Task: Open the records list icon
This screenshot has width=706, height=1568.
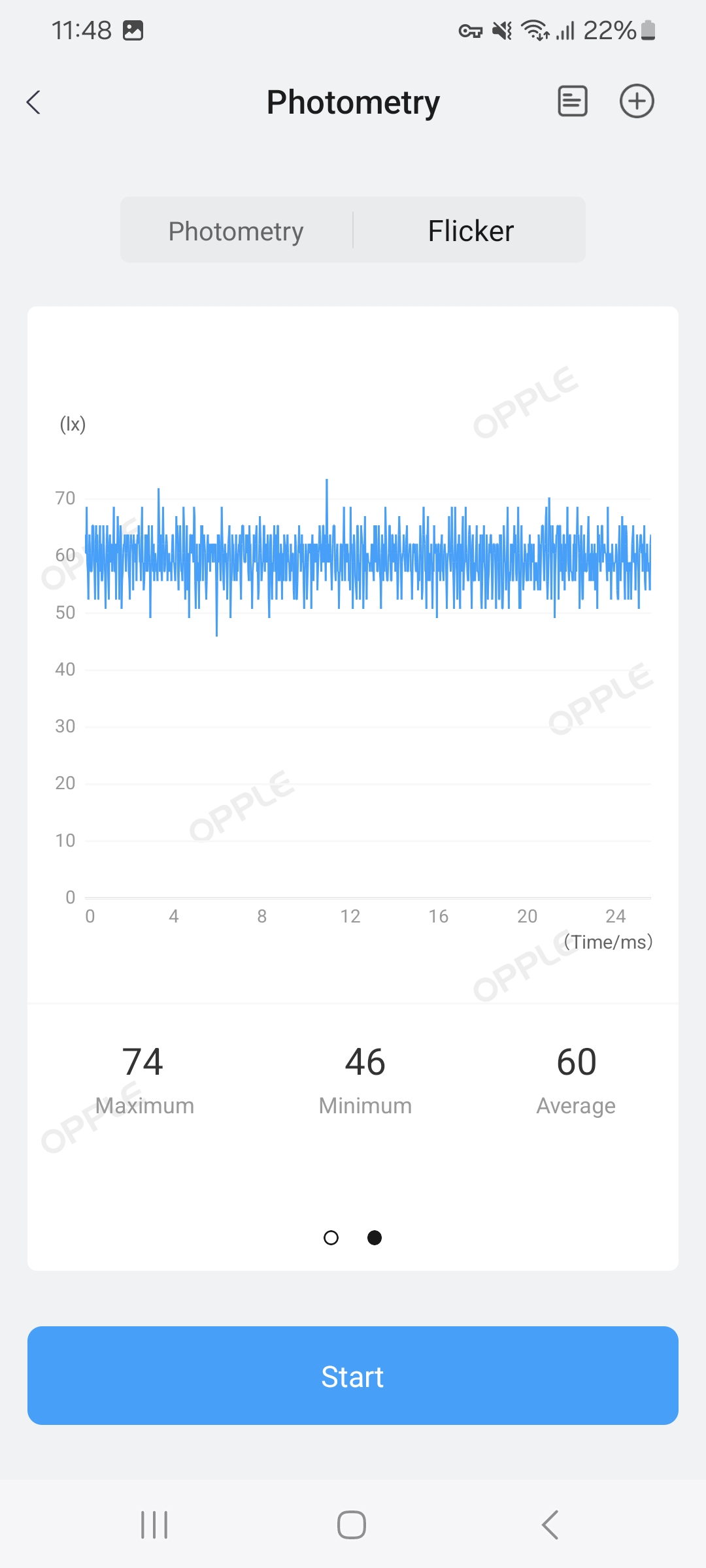Action: click(572, 101)
